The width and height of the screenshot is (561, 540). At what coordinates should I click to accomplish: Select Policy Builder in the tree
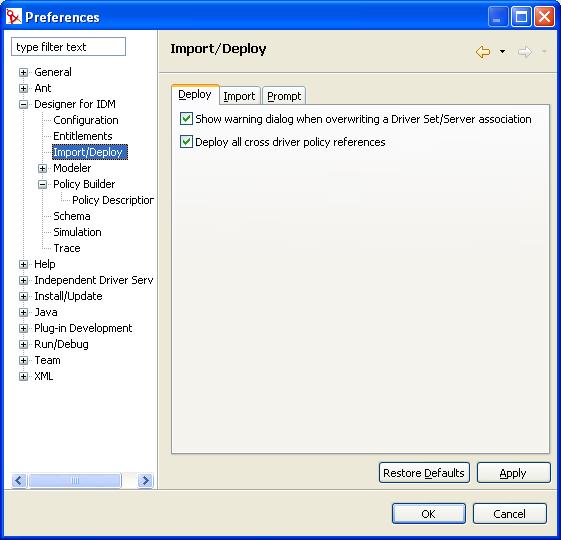84,184
